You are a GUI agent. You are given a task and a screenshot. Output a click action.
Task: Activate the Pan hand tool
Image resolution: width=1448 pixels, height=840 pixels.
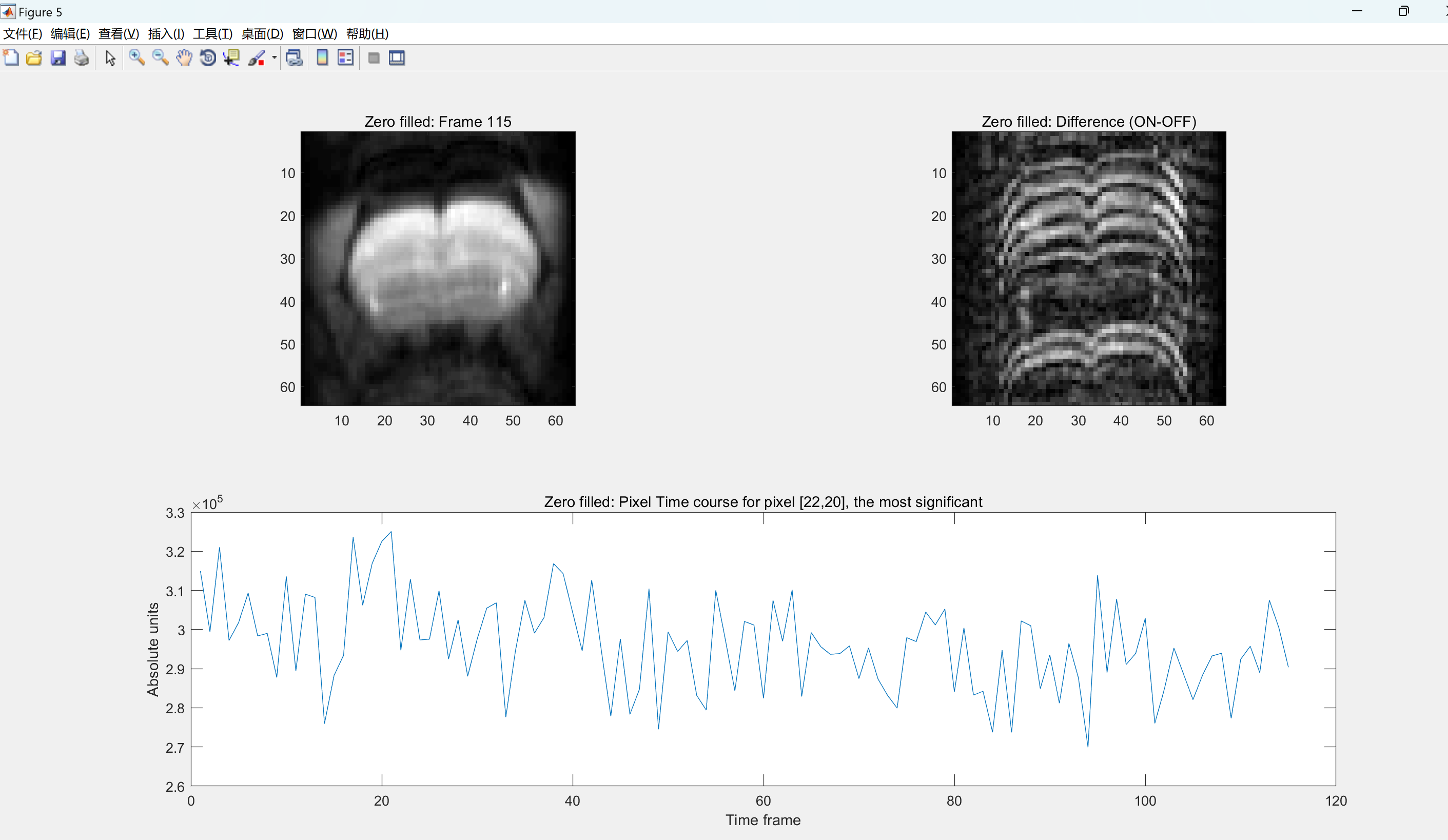tap(184, 57)
